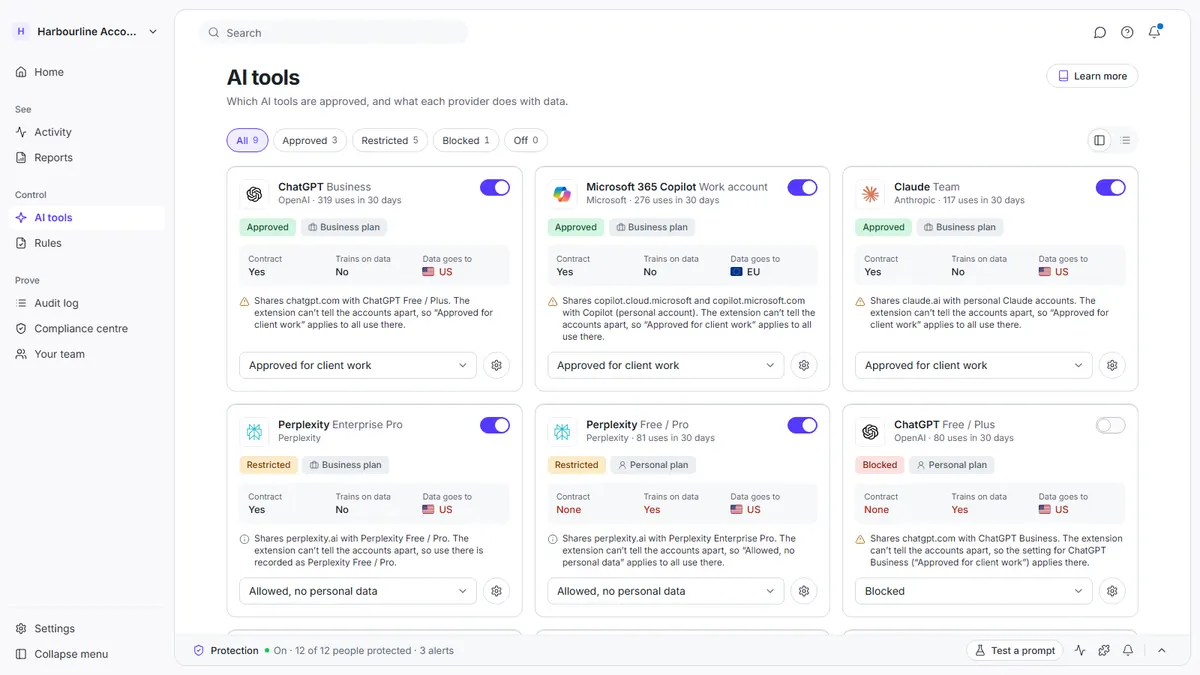Open the chat icon in top bar

(x=1100, y=32)
